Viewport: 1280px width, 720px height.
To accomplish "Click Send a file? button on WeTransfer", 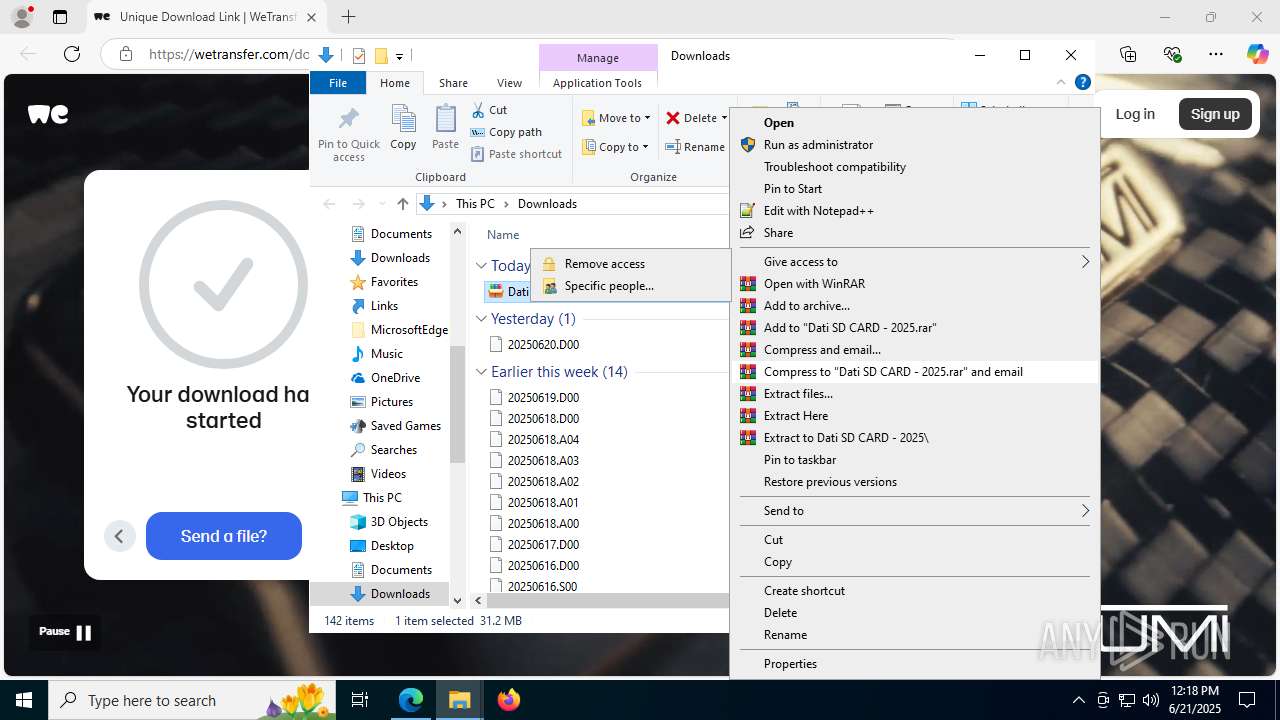I will tap(224, 536).
